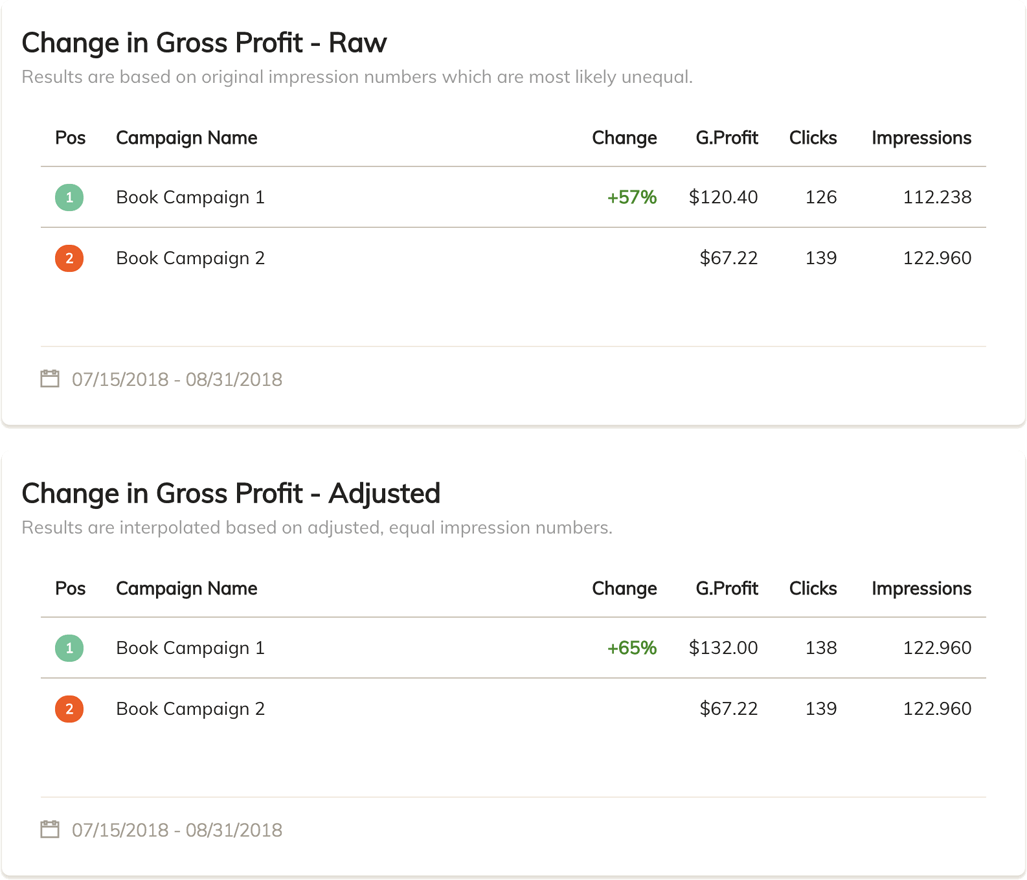Click the green position 1 badge in Adjusted table
The width and height of the screenshot is (1027, 880).
68,648
